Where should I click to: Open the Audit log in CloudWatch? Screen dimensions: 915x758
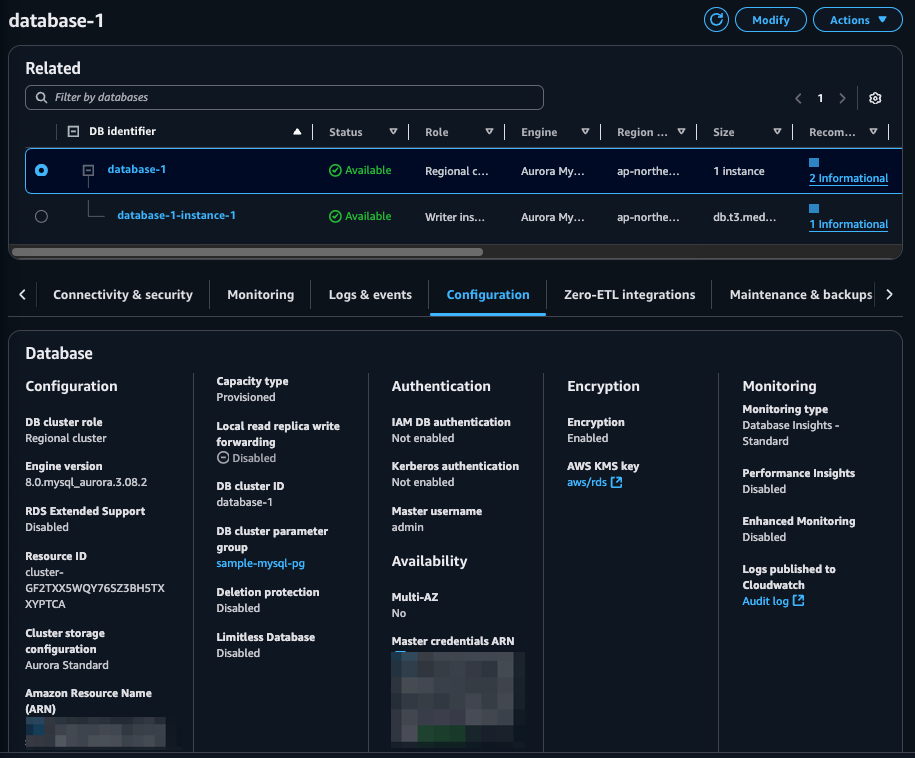(765, 601)
